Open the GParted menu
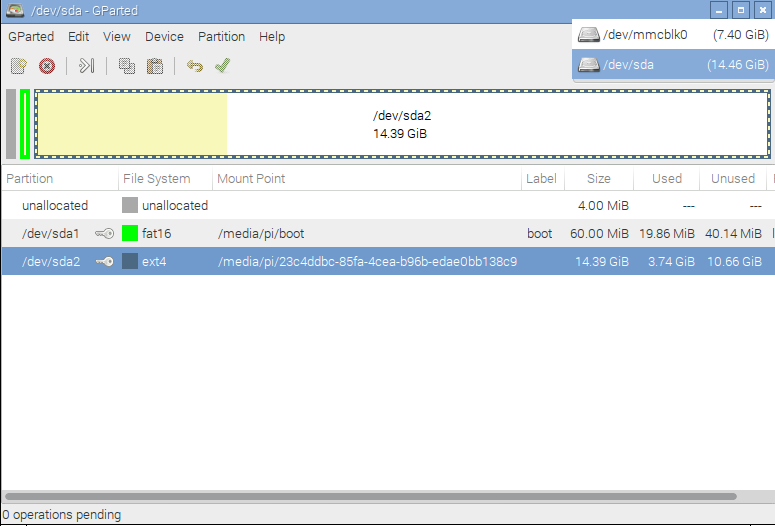775x526 pixels. click(31, 37)
